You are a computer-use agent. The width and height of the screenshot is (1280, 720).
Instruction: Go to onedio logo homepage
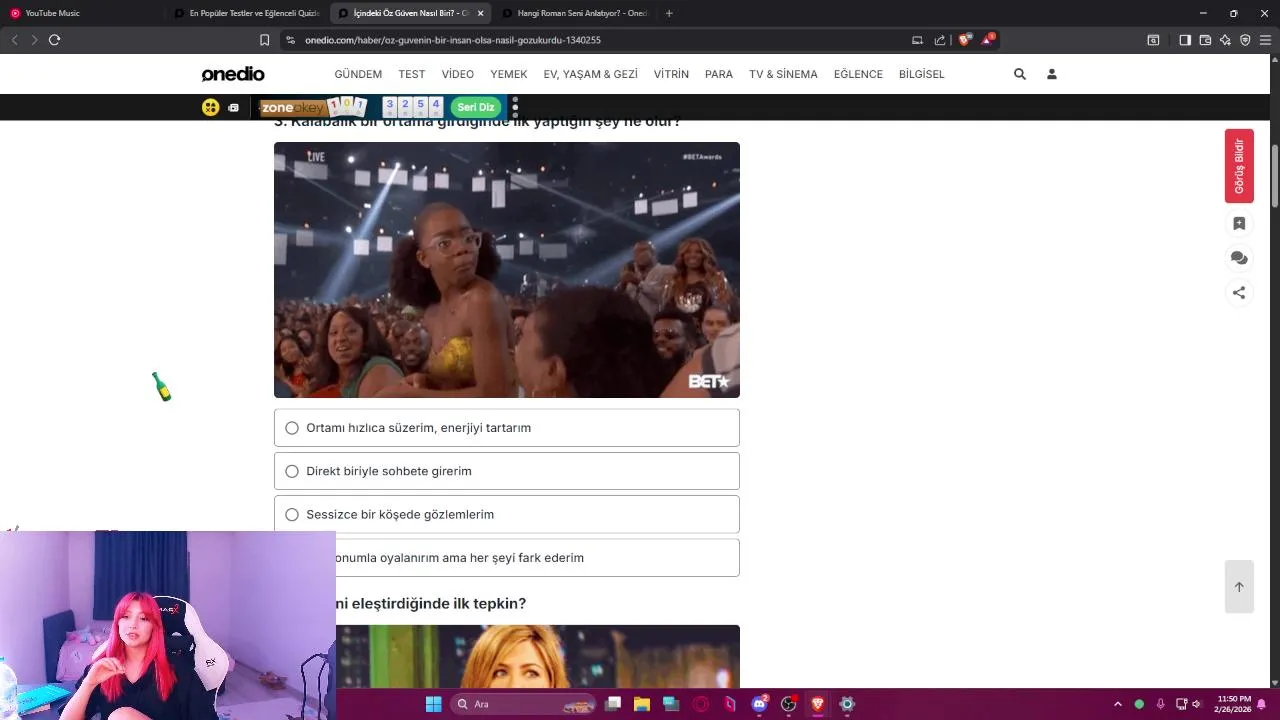click(x=233, y=74)
